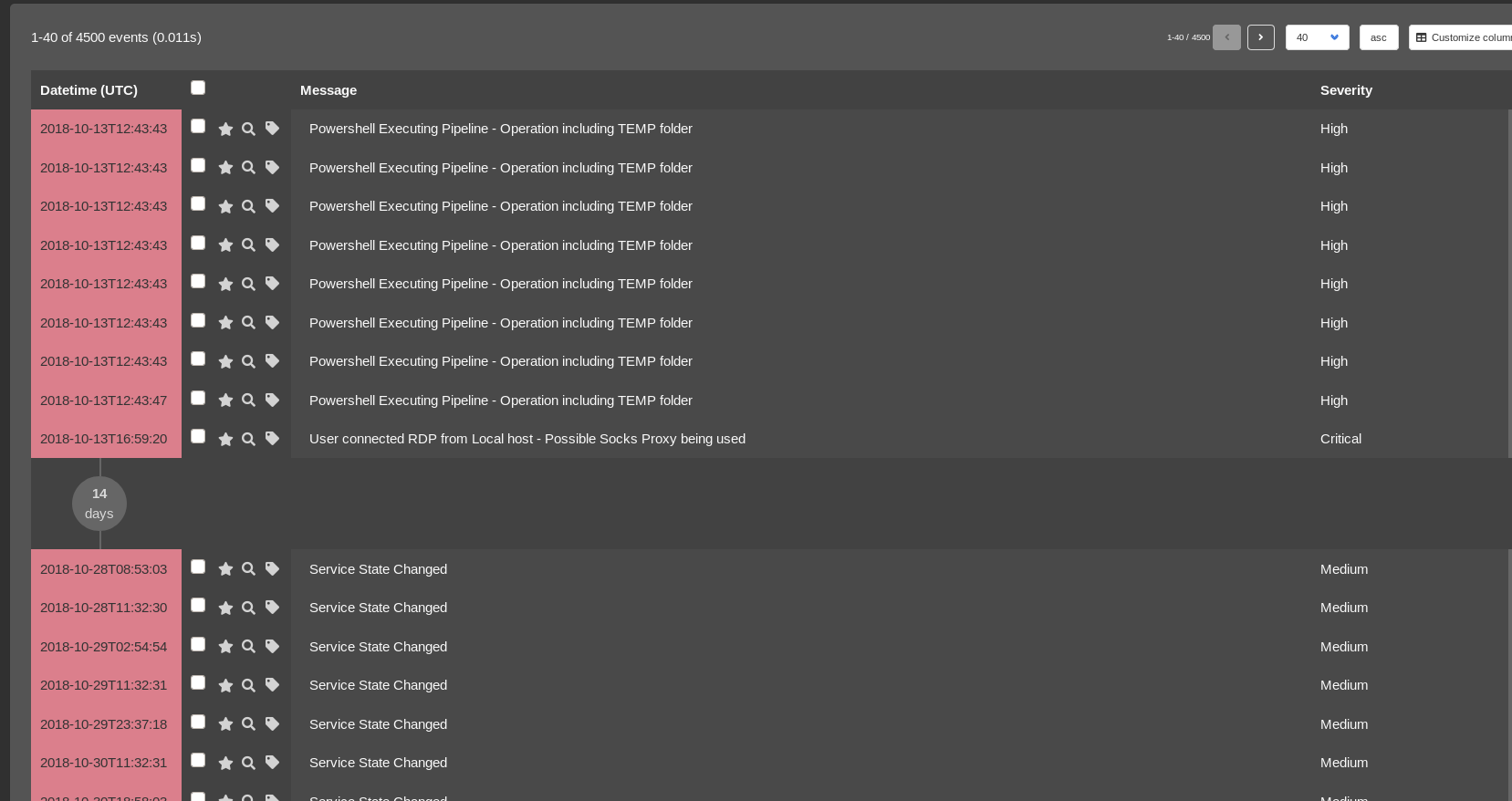The height and width of the screenshot is (801, 1512).
Task: Open the page size dropdown showing 40
Action: 1317,37
